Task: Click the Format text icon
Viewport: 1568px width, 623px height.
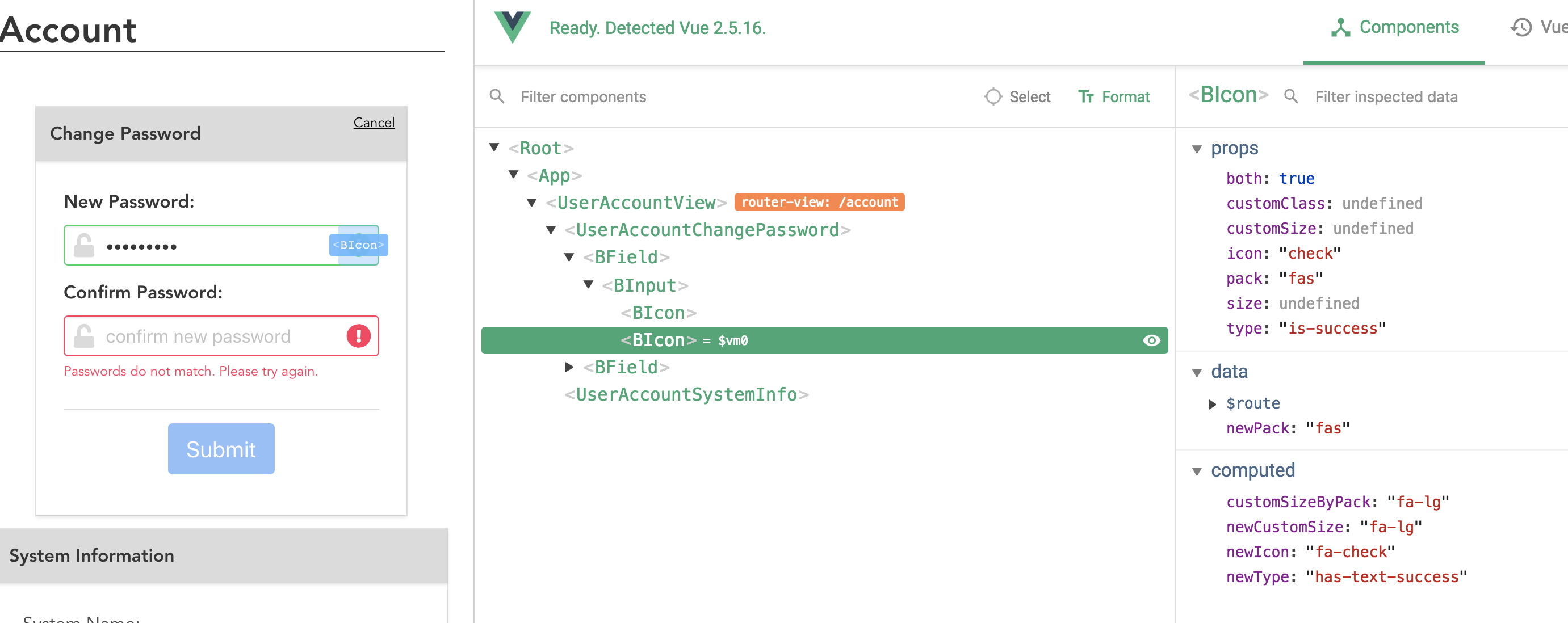Action: (1086, 96)
